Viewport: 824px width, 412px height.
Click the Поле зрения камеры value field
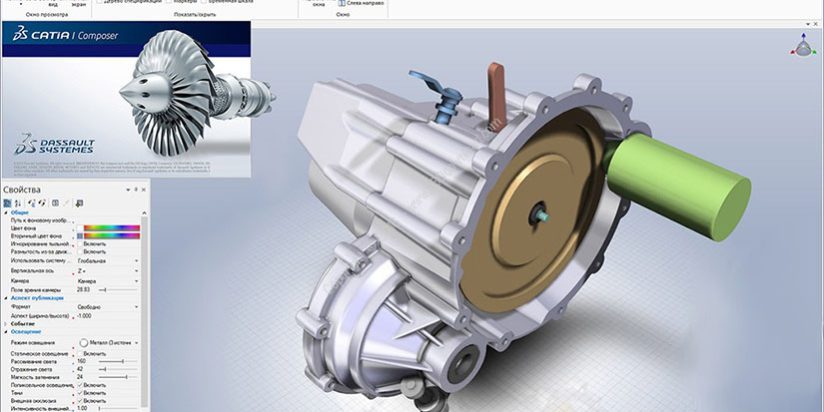point(85,288)
